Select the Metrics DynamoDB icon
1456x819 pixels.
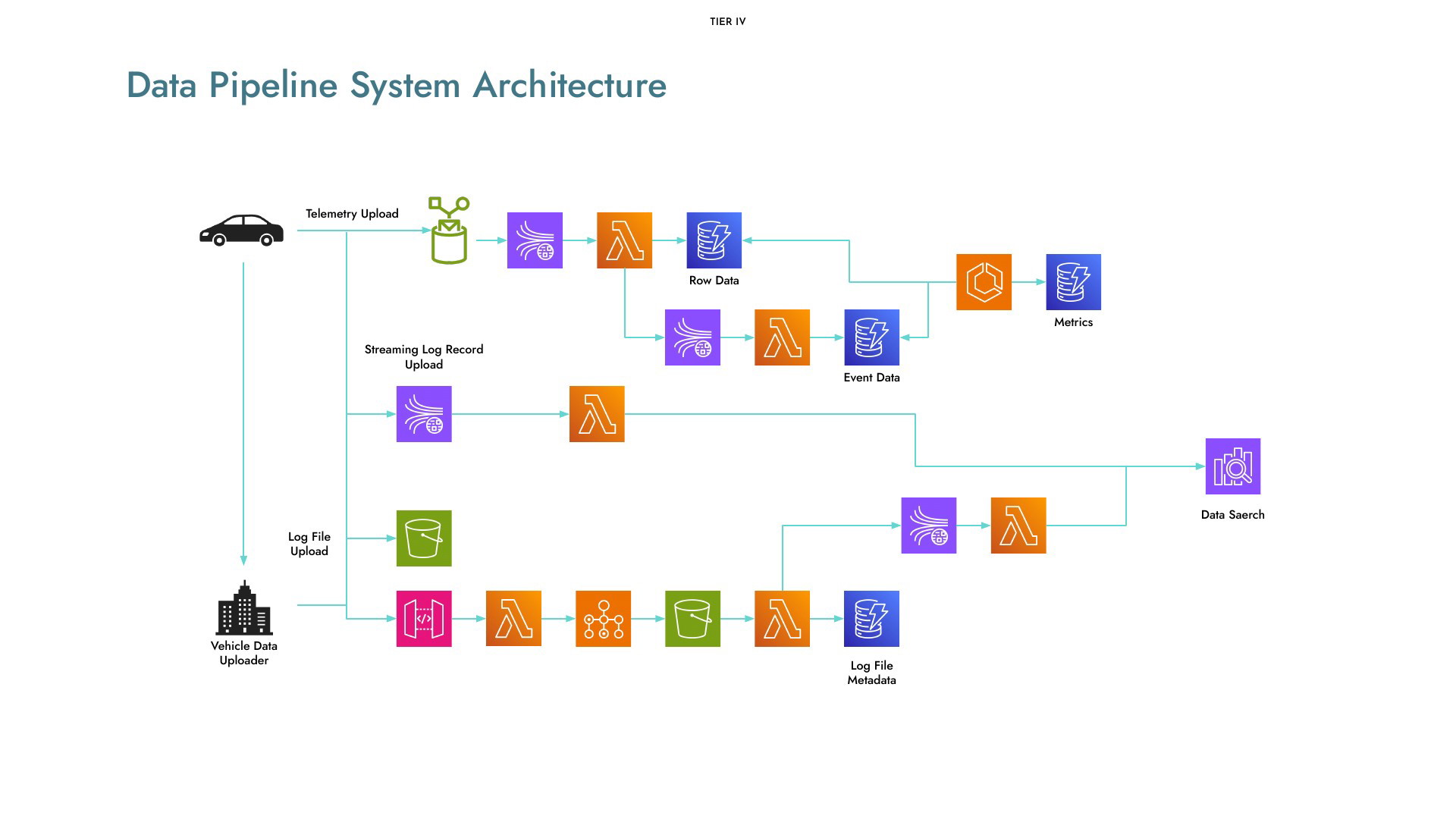1073,282
